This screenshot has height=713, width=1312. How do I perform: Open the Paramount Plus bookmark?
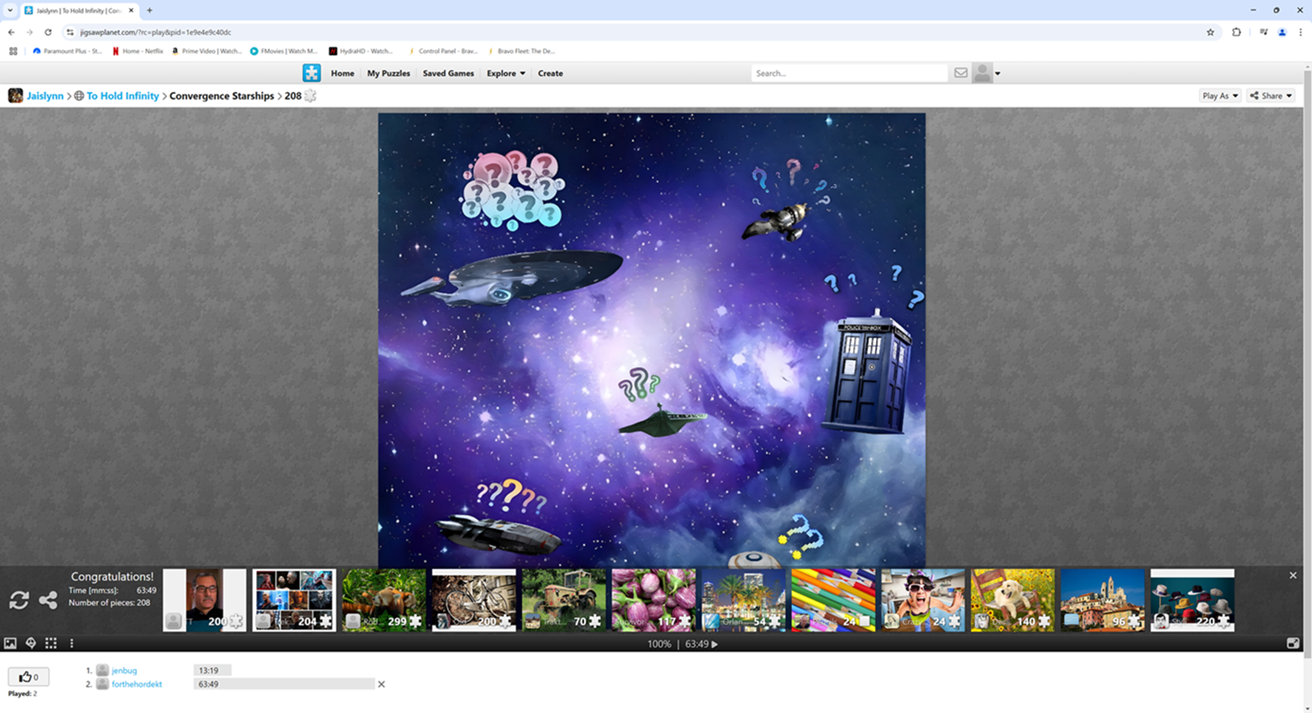[67, 51]
